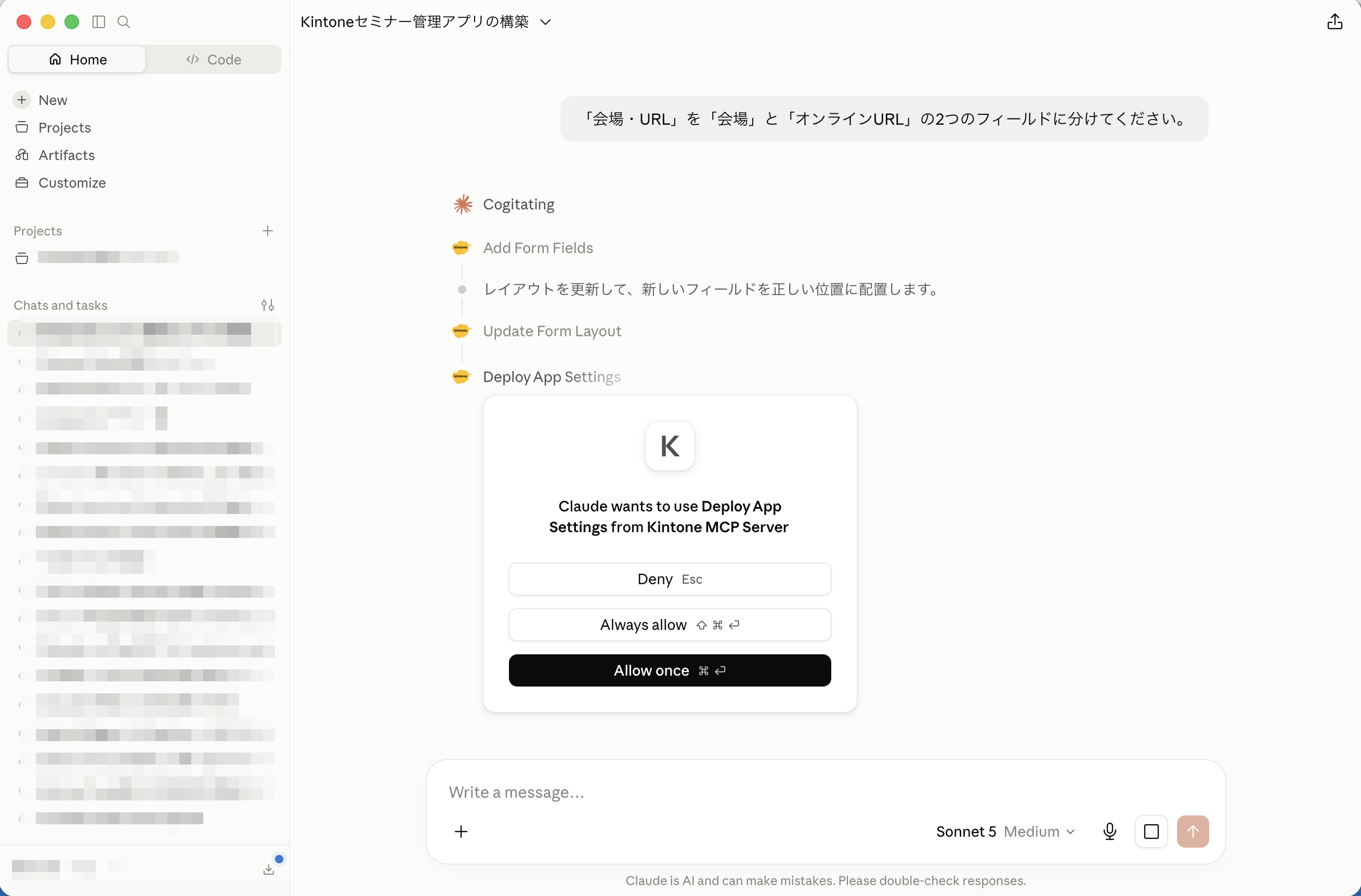This screenshot has height=896, width=1361.
Task: Click the Allow once button
Action: coord(670,670)
